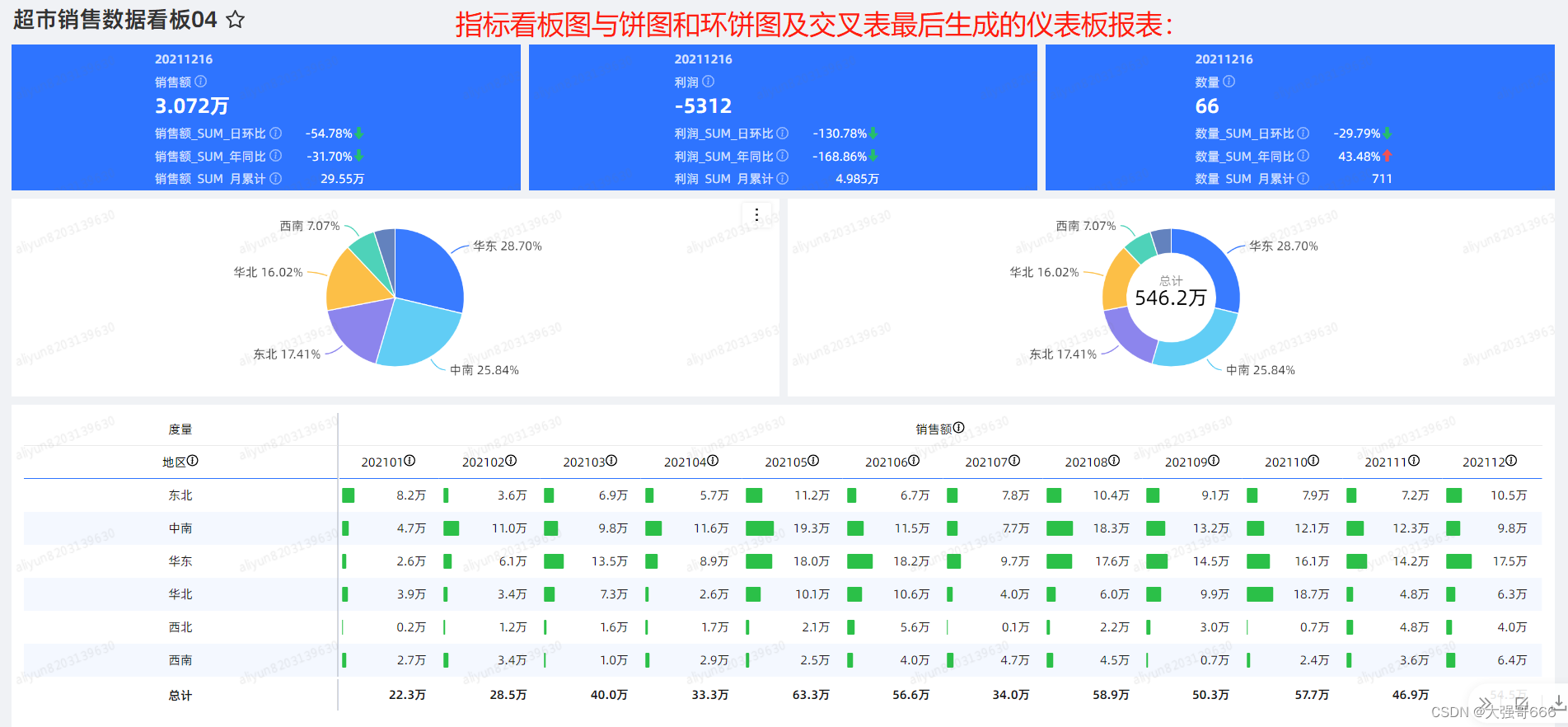Image resolution: width=1568 pixels, height=727 pixels.
Task: Click the 东北 17.41% label on the donut chart
Action: [x=1063, y=354]
